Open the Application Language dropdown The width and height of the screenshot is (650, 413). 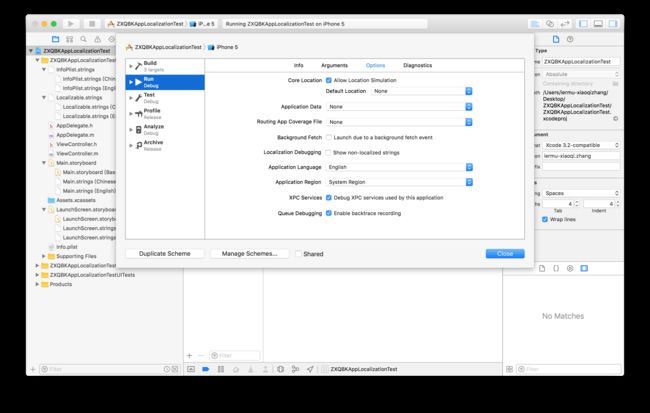tap(399, 167)
